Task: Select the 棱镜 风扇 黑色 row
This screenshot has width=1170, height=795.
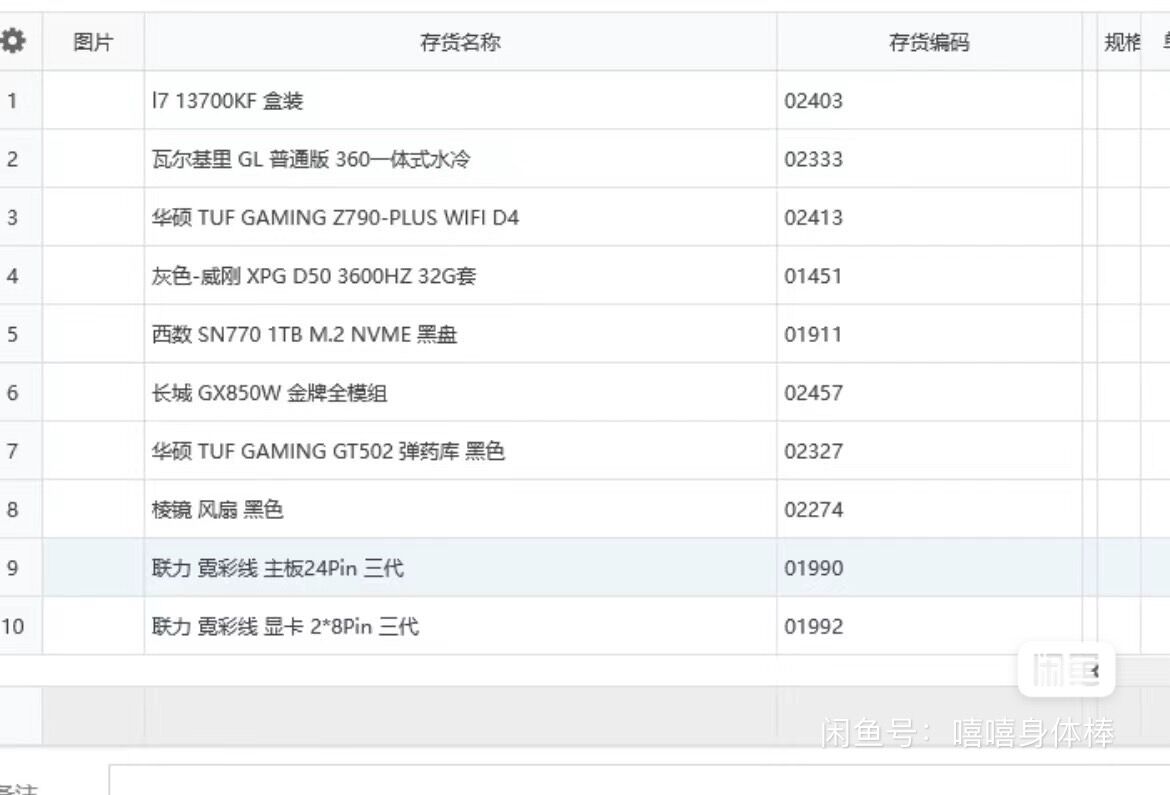Action: (217, 510)
